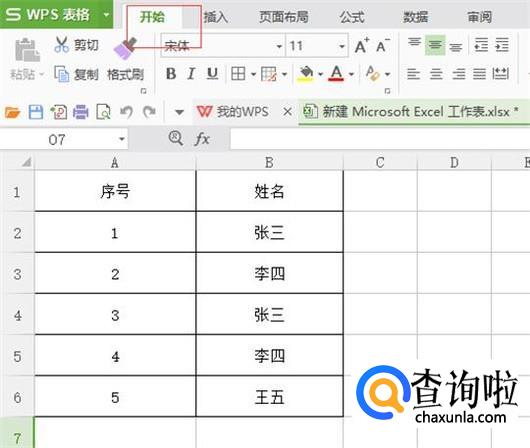Open the 页面布局 ribbon tab
Image resolution: width=530 pixels, height=448 pixels.
(x=284, y=17)
